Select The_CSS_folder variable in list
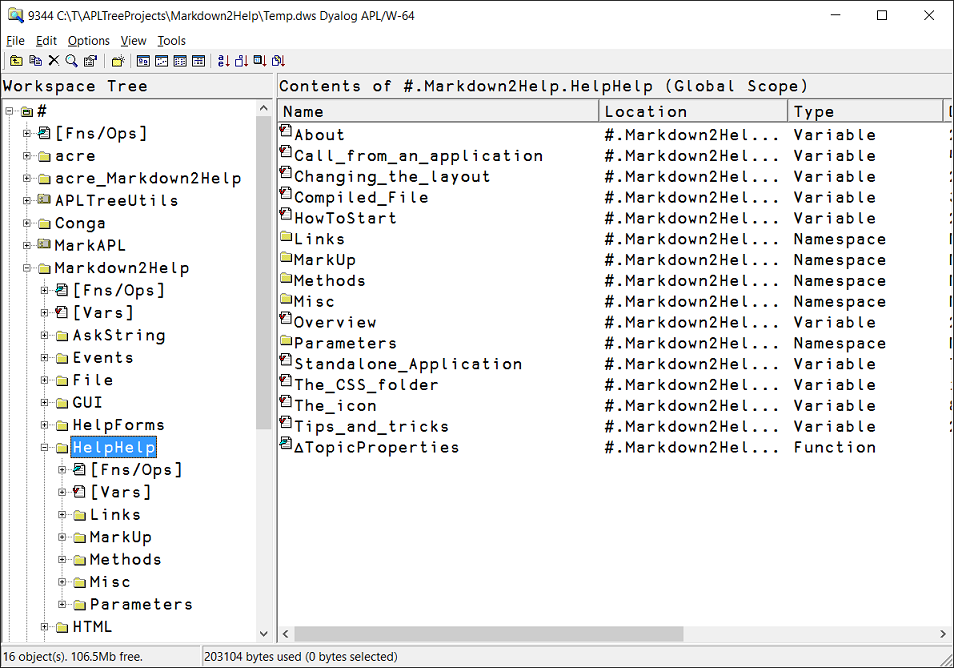Viewport: 954px width, 668px height. coord(366,384)
